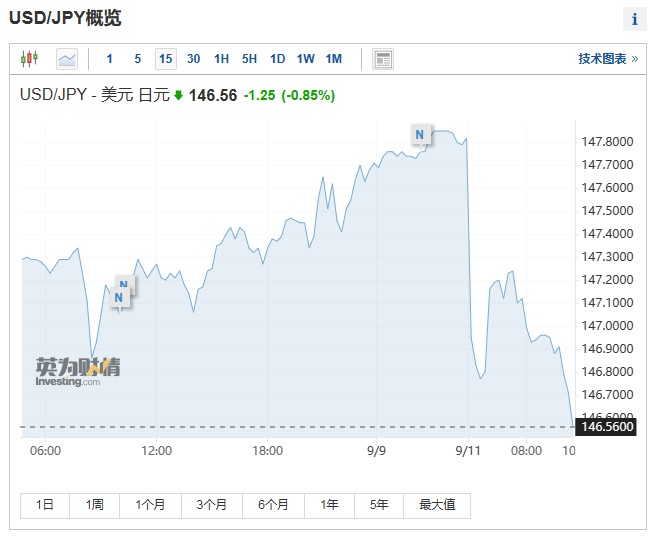The height and width of the screenshot is (536, 655).
Task: Select 1 minute interval
Action: [x=109, y=59]
